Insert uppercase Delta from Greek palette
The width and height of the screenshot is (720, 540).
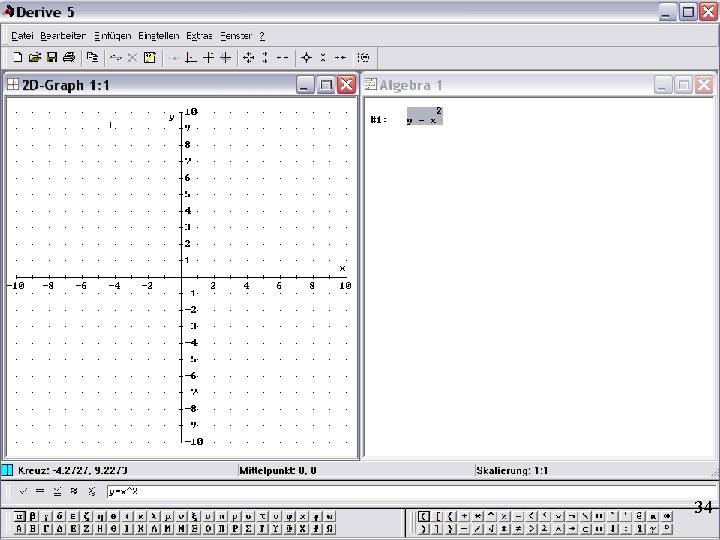(60, 529)
